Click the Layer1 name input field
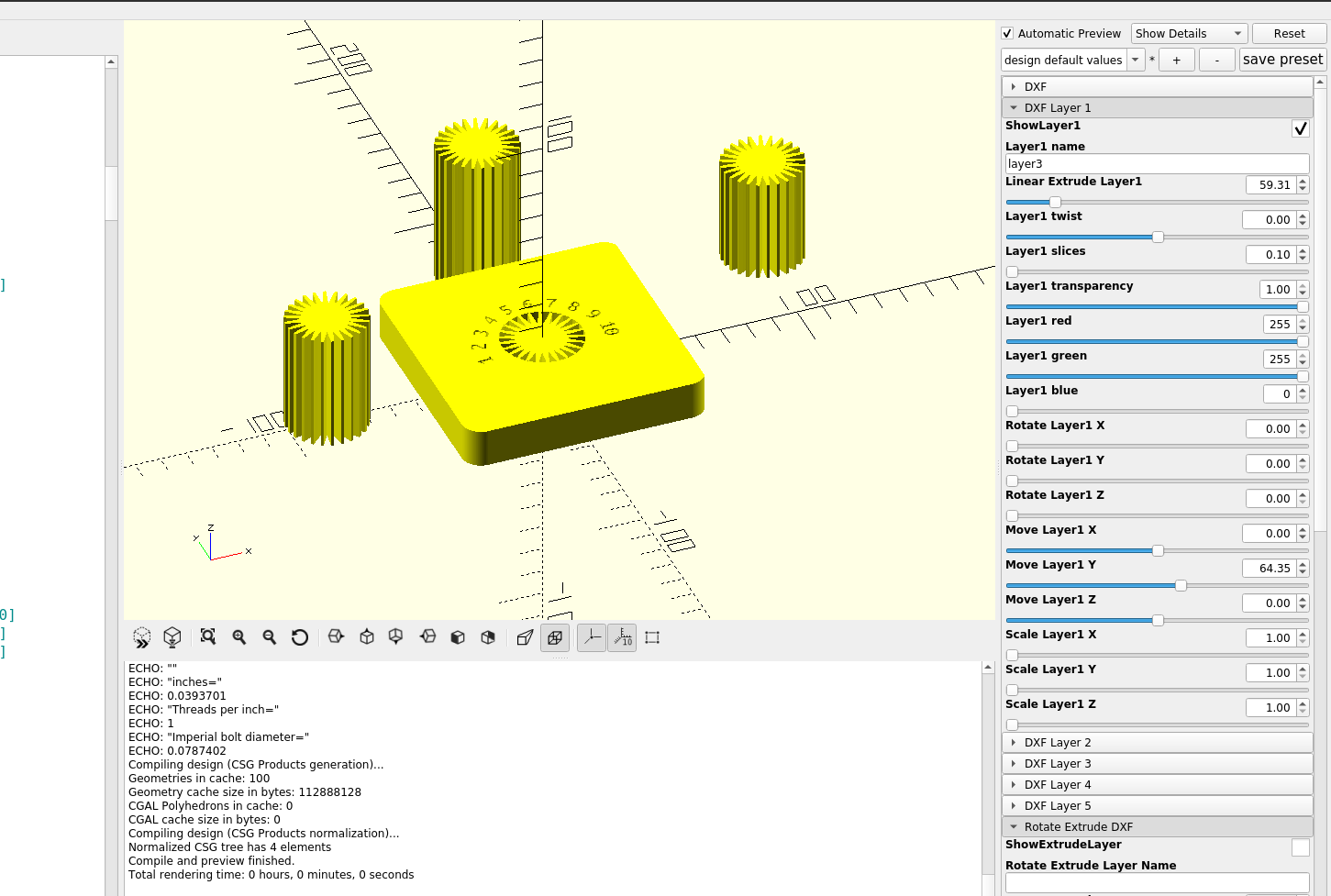1331x896 pixels. coord(1157,164)
